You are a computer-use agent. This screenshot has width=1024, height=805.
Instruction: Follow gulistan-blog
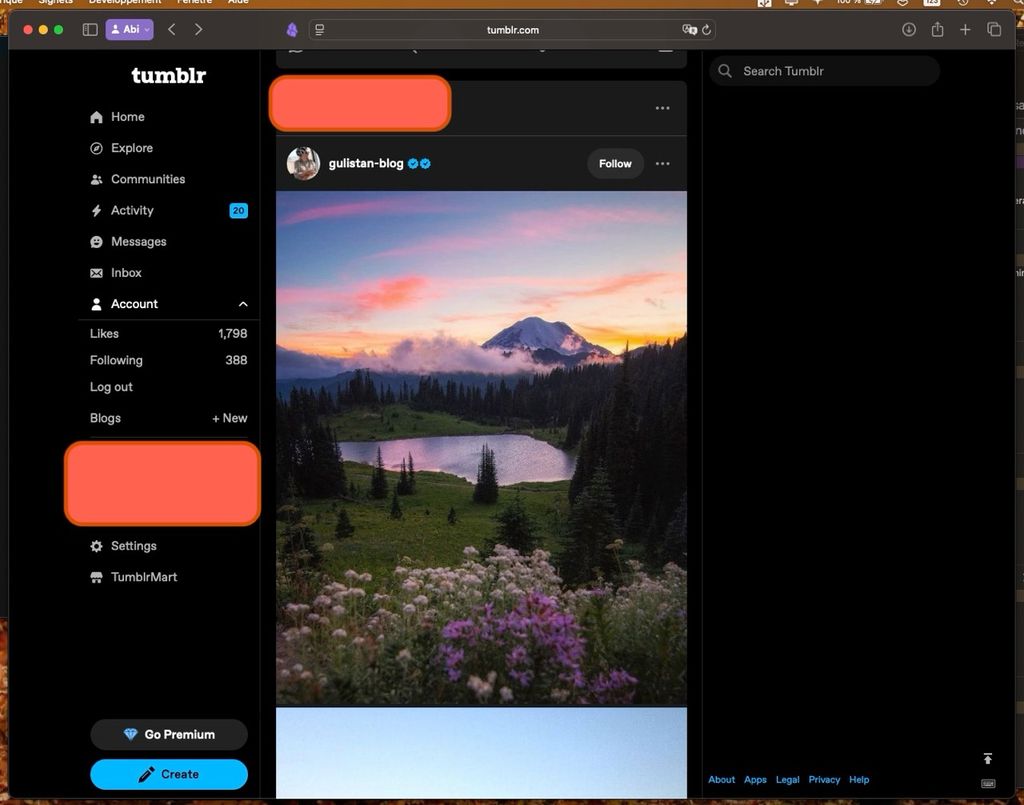615,164
